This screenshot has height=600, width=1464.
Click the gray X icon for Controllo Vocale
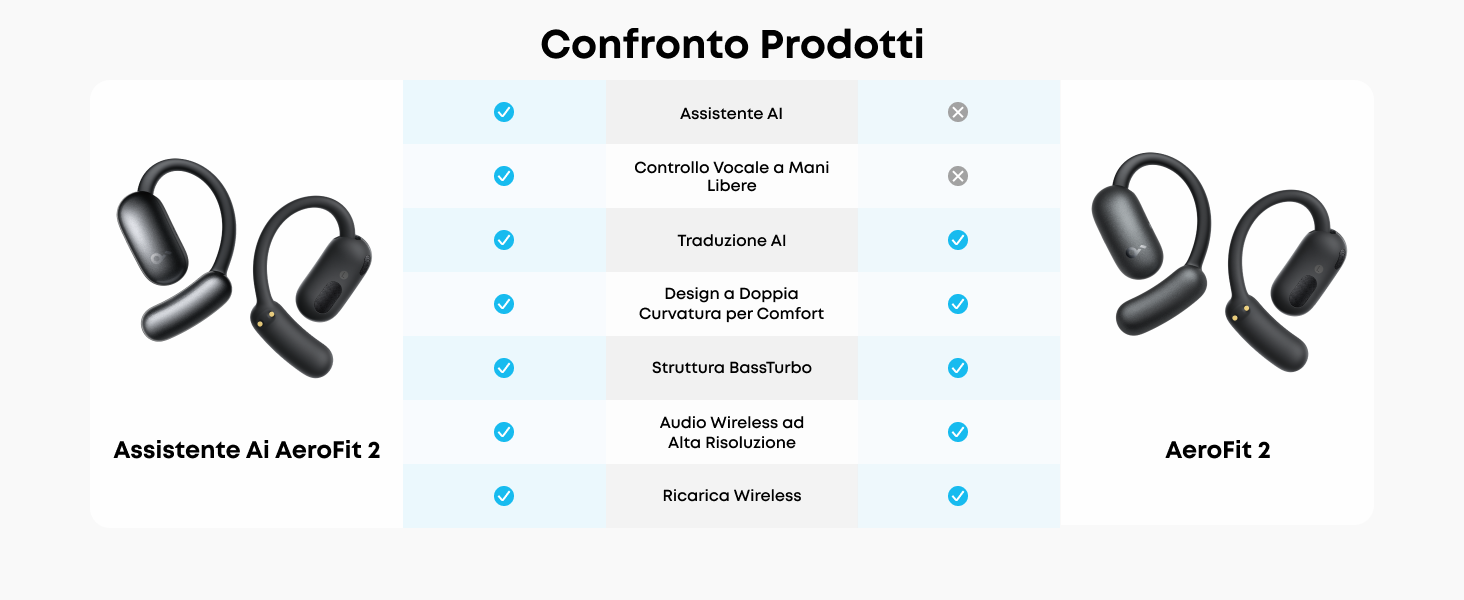[x=958, y=176]
